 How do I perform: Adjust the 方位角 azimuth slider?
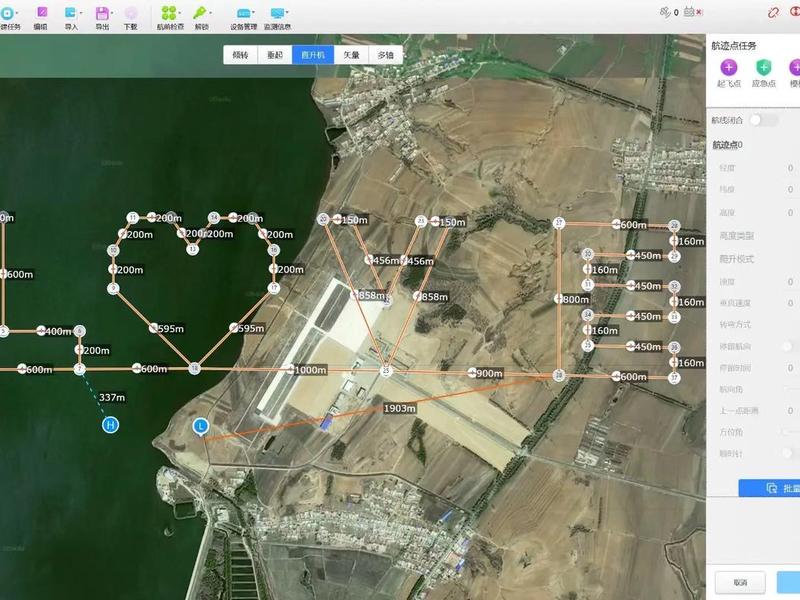click(x=791, y=432)
